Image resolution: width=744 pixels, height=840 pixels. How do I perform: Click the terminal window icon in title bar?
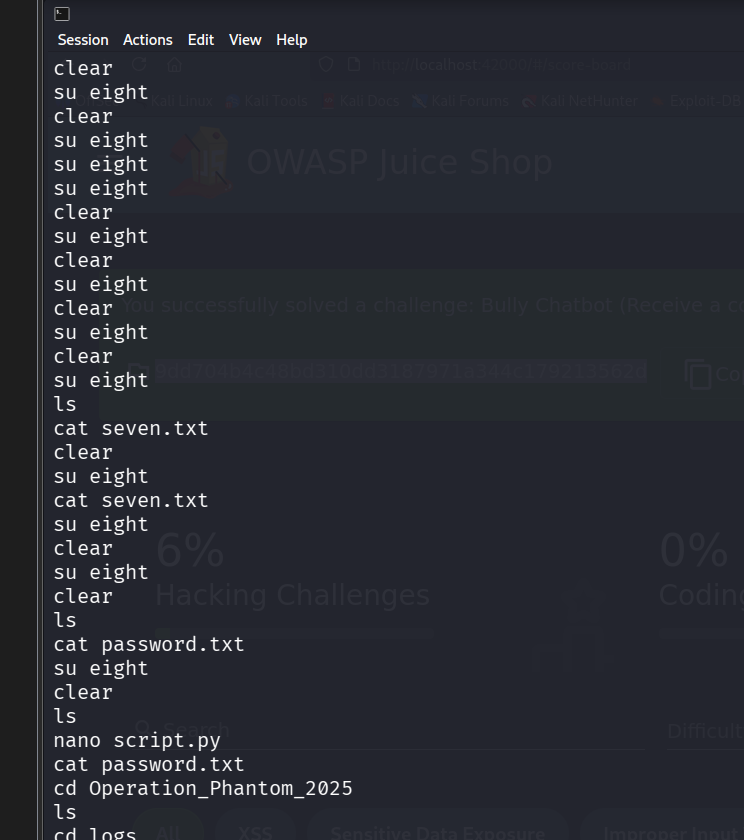point(62,14)
